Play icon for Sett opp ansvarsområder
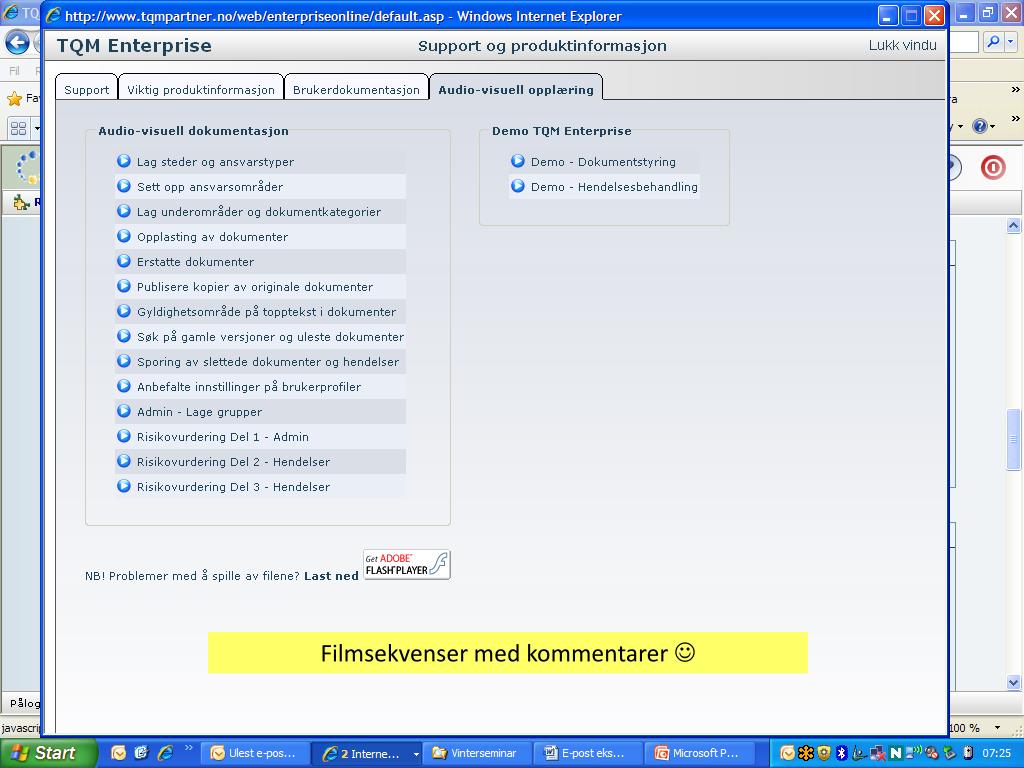Image resolution: width=1024 pixels, height=768 pixels. 123,186
